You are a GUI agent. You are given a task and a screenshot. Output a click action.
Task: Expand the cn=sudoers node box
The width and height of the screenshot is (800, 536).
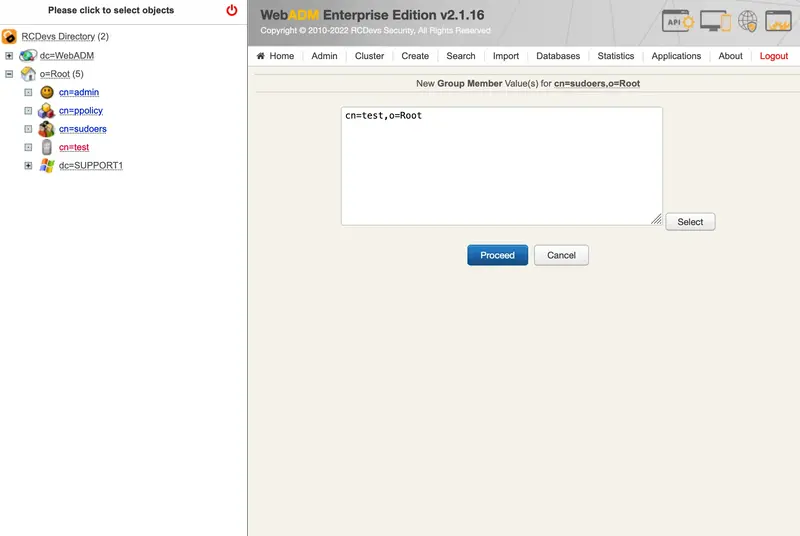[29, 129]
